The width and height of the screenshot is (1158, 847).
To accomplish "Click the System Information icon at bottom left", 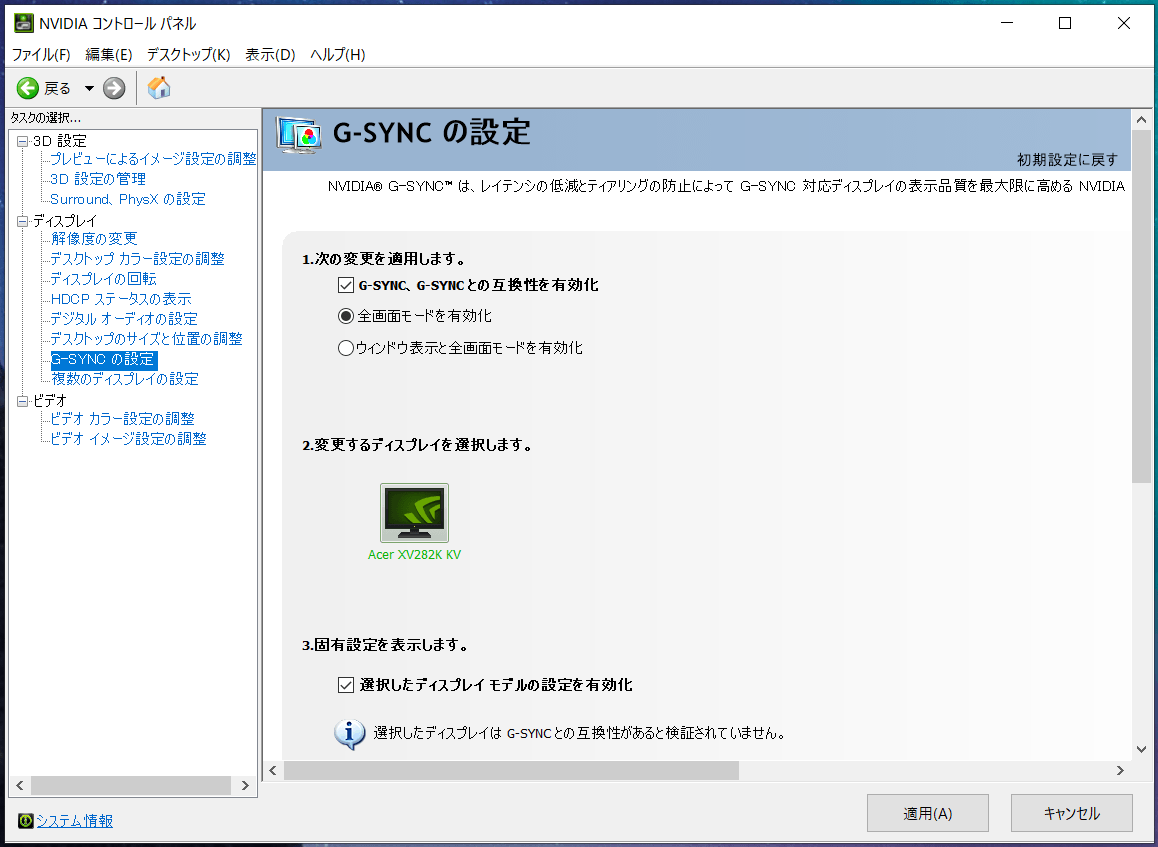I will point(26,820).
